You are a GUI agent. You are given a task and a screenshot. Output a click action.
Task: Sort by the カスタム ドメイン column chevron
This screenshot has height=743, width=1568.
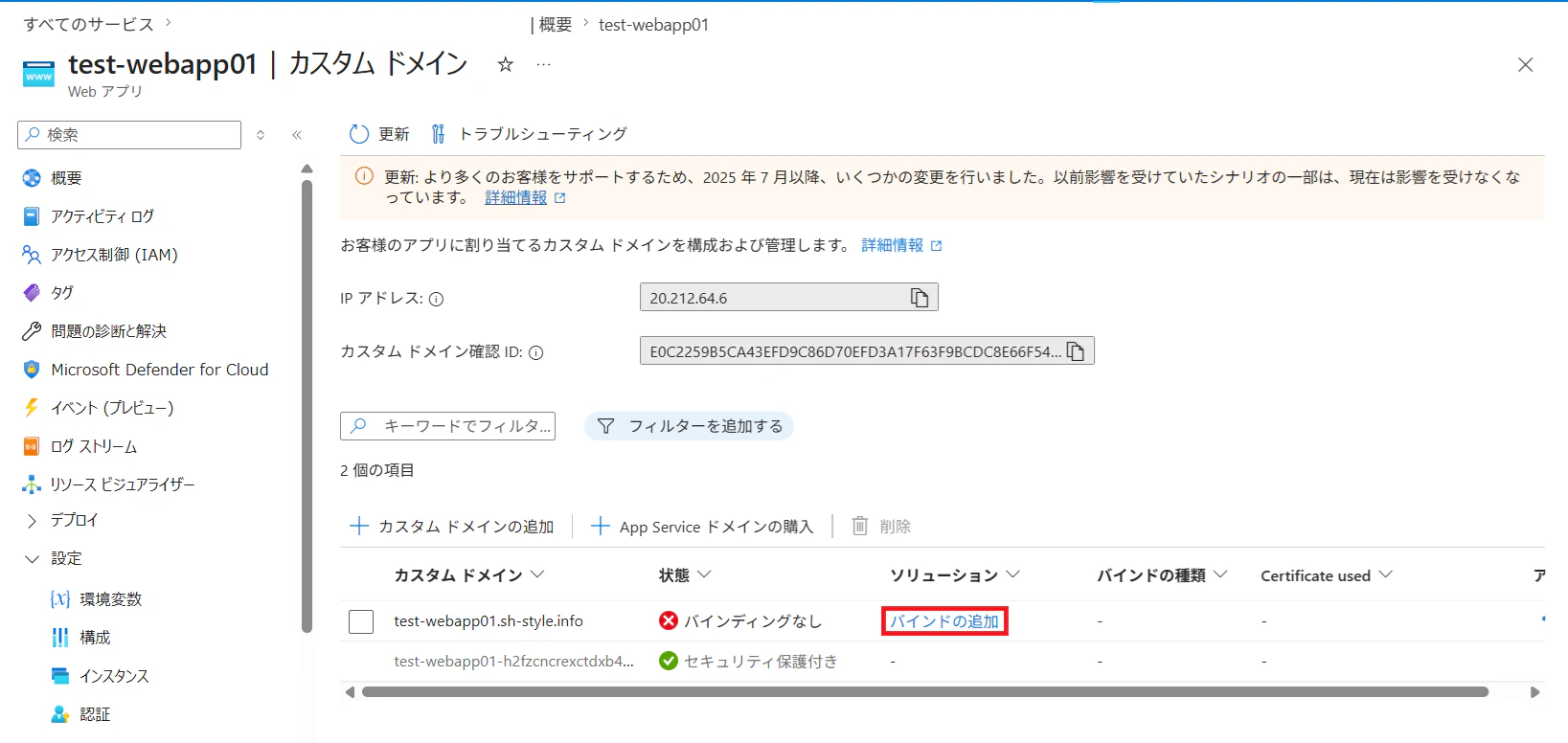537,574
